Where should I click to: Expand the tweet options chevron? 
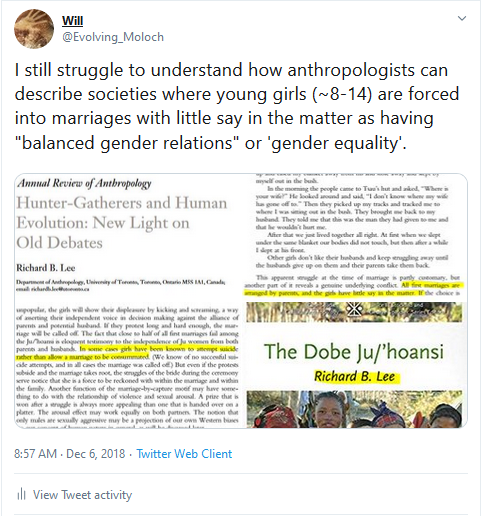pyautogui.click(x=462, y=18)
